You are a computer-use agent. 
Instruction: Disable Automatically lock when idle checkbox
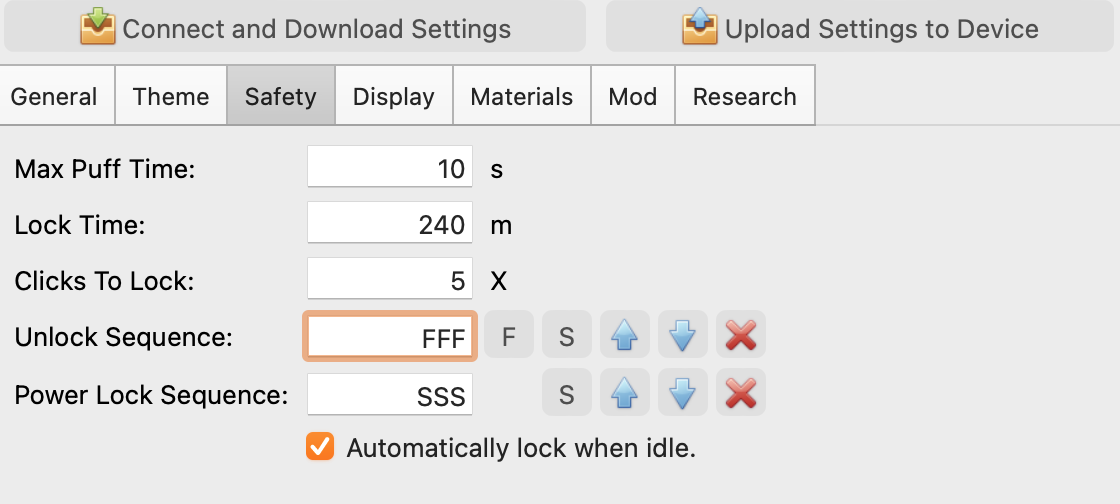tap(320, 447)
